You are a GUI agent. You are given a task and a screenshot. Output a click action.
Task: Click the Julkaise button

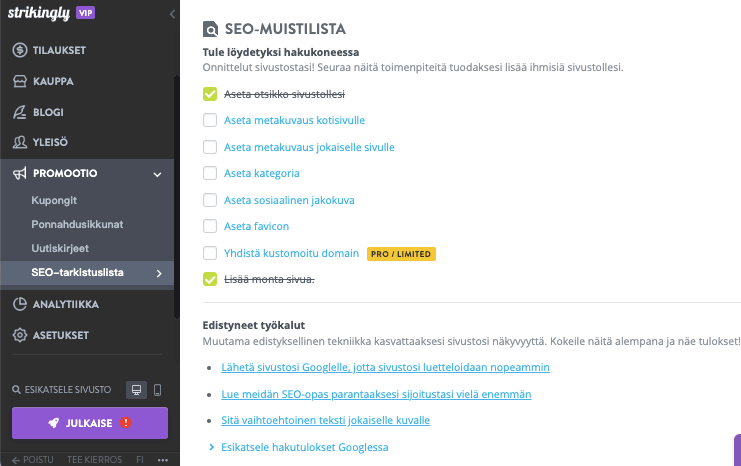[x=90, y=423]
